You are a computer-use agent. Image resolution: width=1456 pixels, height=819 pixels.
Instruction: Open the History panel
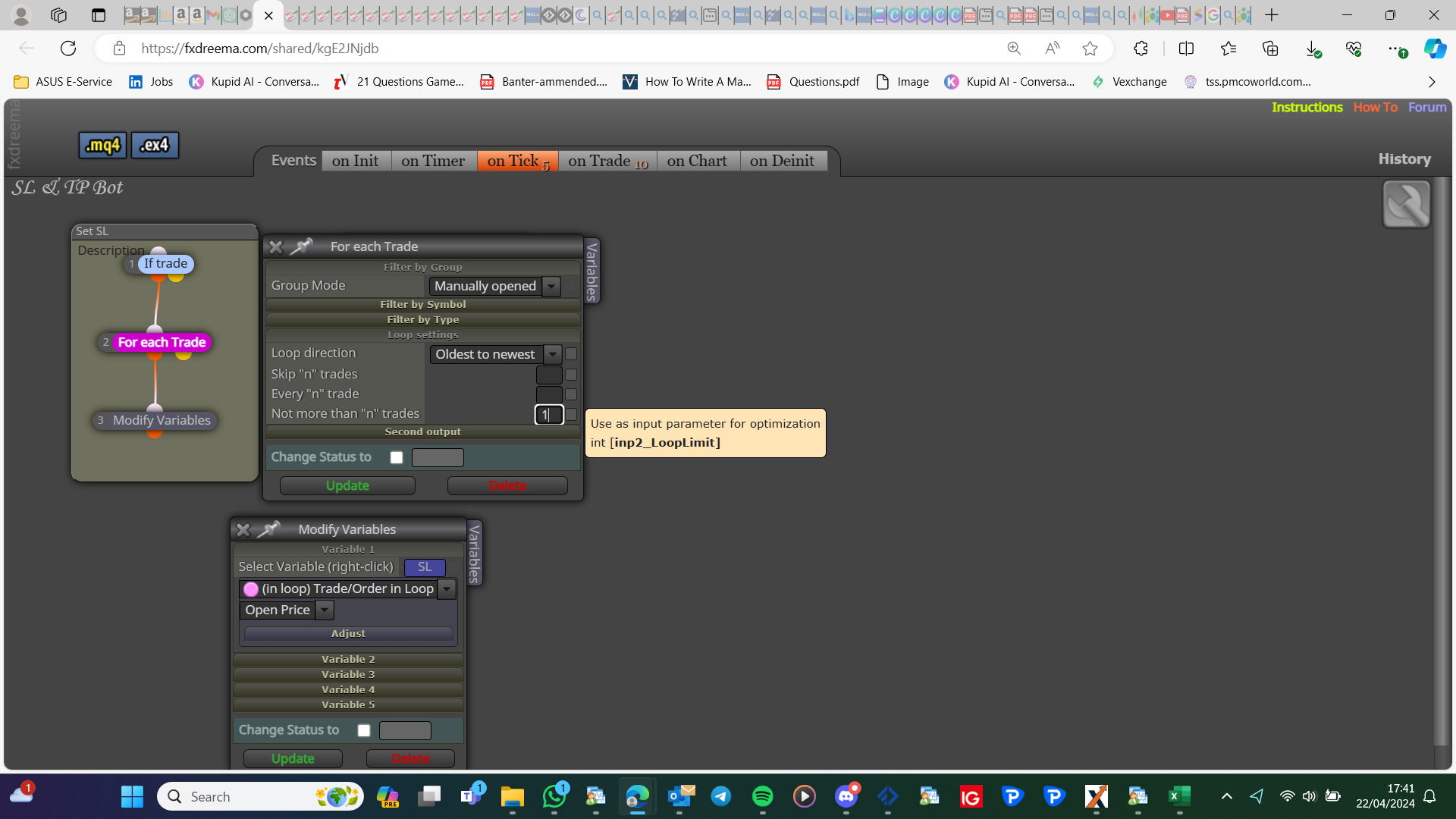tap(1404, 159)
